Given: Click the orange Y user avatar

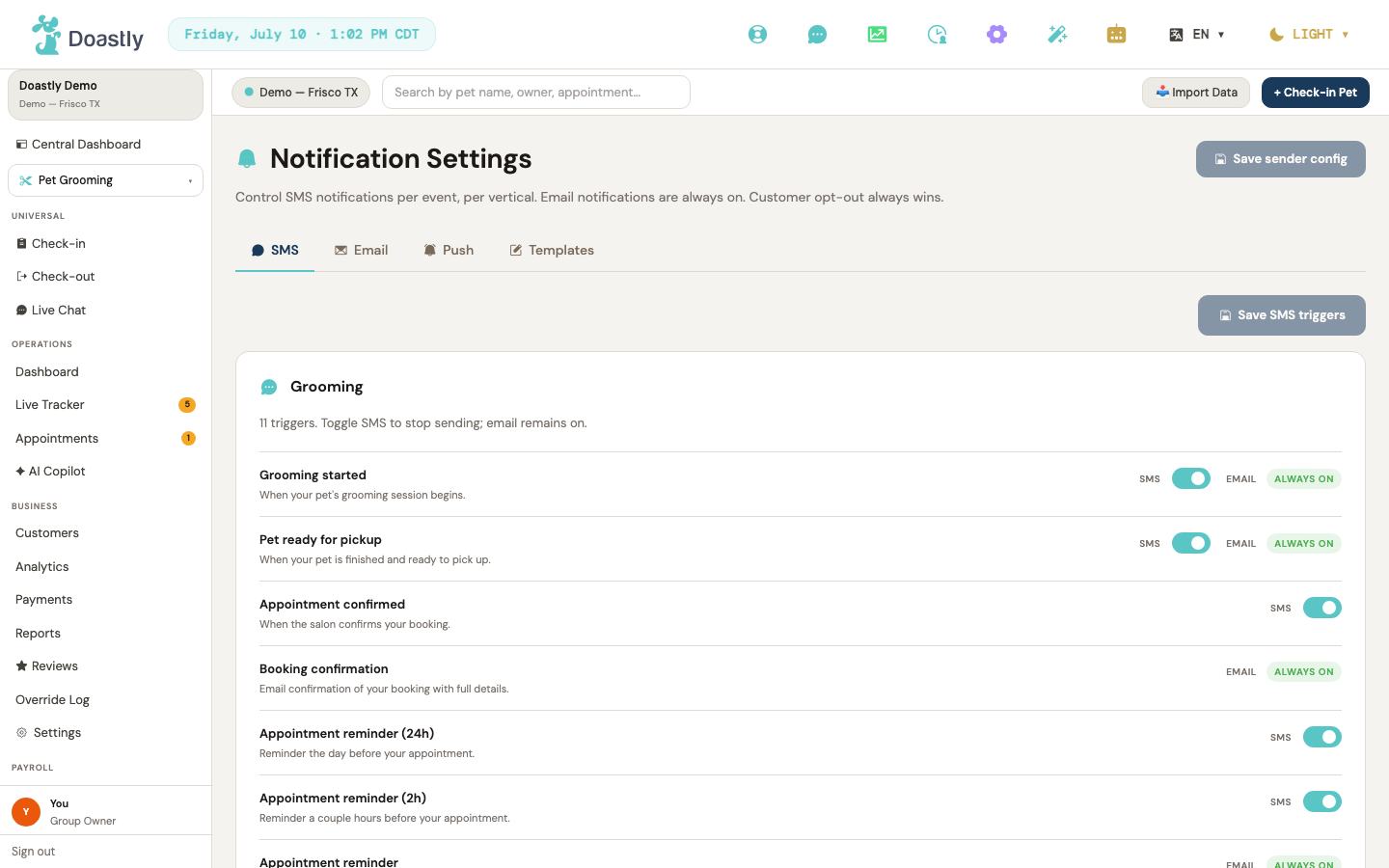Looking at the screenshot, I should [26, 812].
